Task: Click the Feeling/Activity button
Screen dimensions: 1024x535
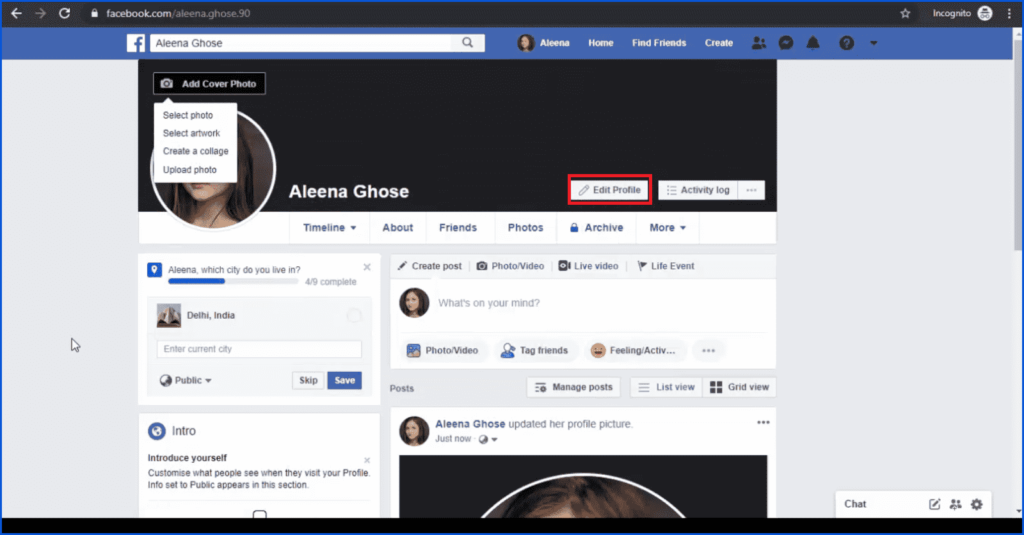Action: [633, 351]
